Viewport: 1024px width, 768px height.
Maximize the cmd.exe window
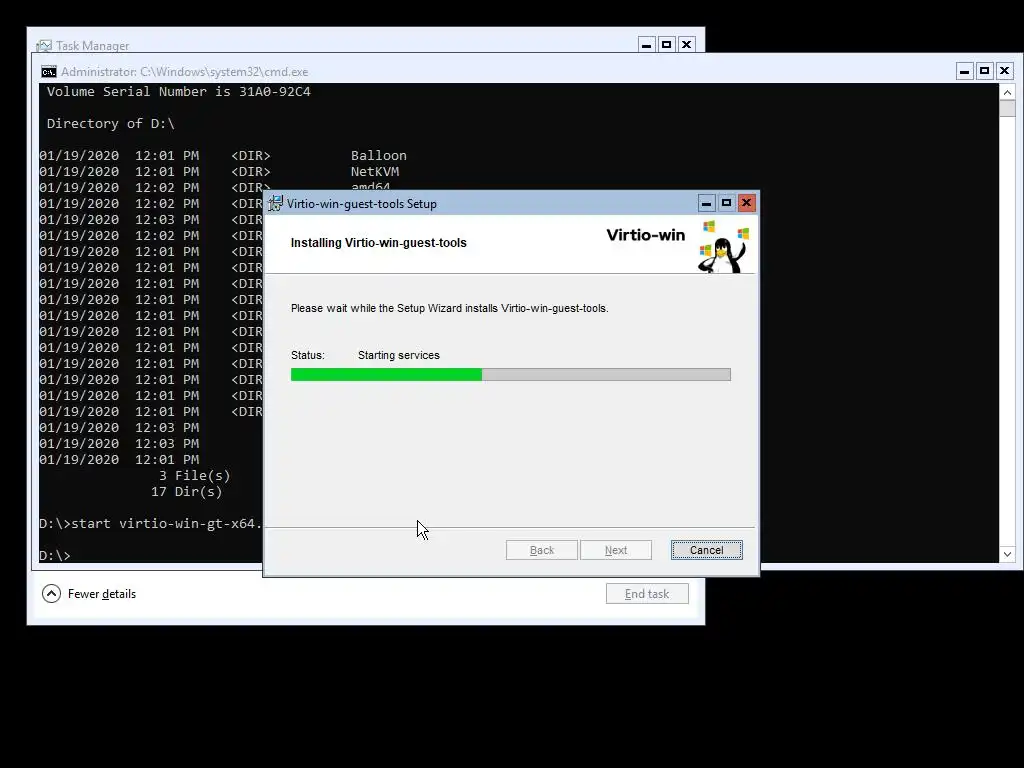985,71
